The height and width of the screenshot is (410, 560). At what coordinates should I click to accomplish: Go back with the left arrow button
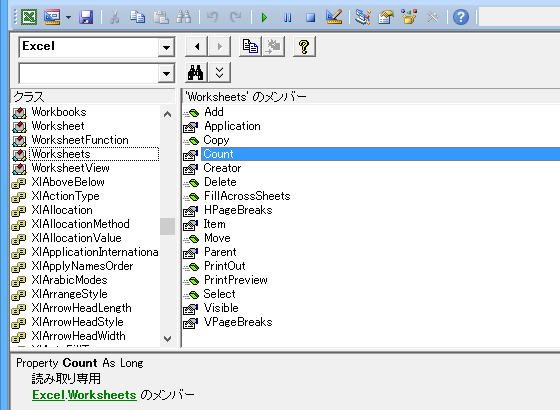click(x=196, y=46)
